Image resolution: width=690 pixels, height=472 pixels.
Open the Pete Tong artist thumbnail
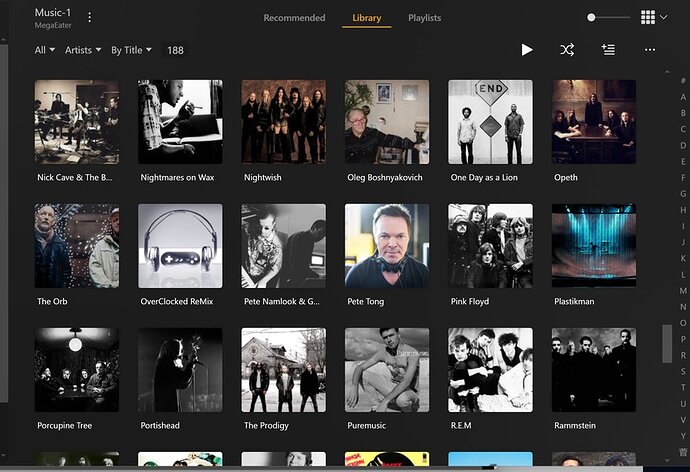(x=387, y=246)
